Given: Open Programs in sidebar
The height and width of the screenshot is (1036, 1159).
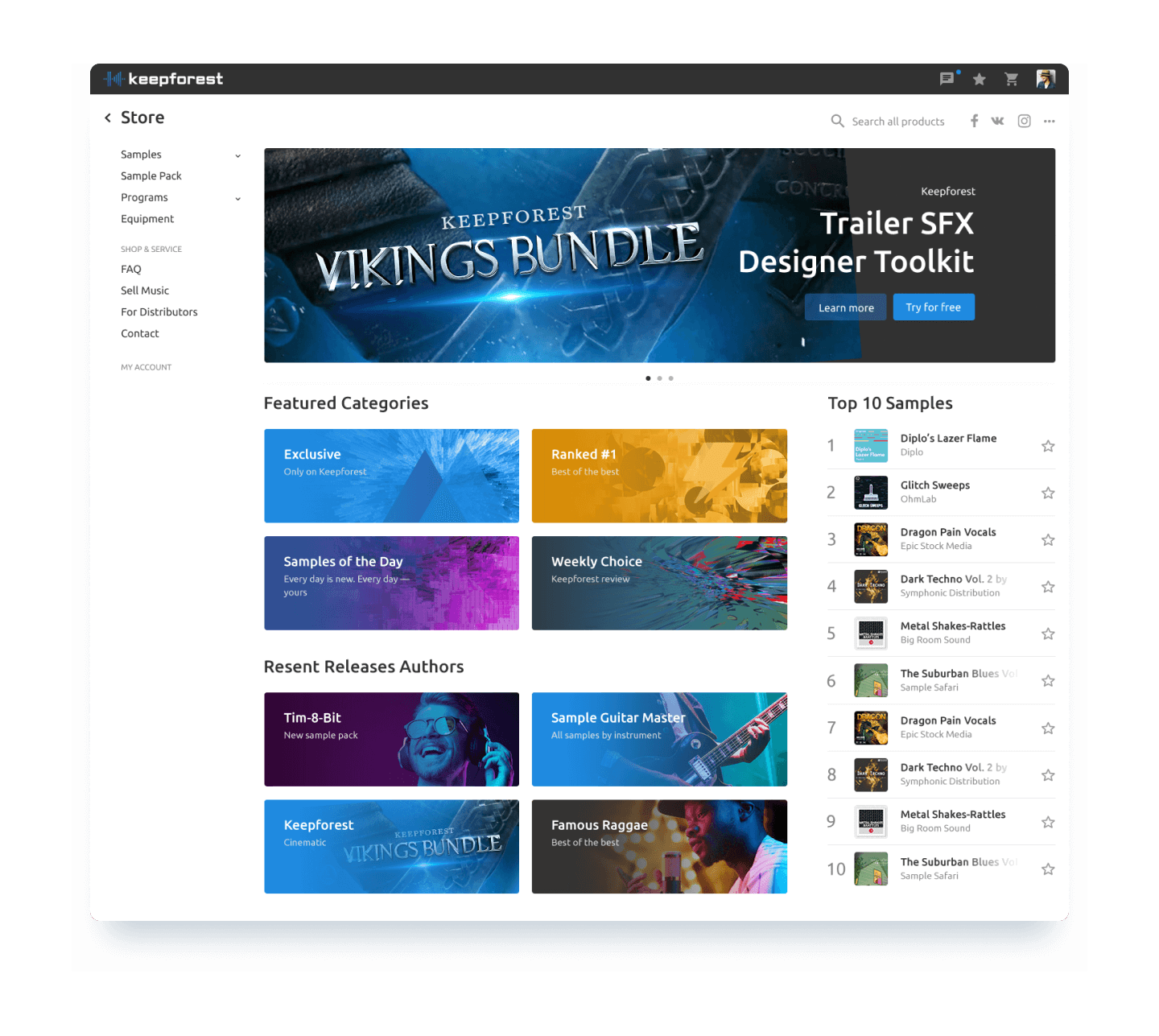Looking at the screenshot, I should click(x=144, y=197).
